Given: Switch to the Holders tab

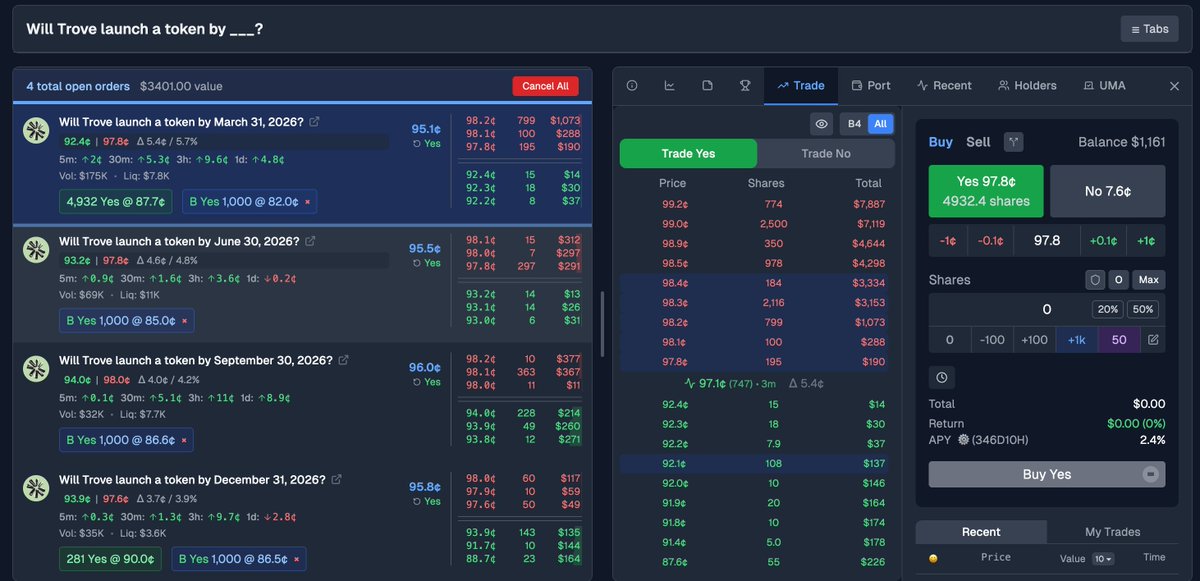Looking at the screenshot, I should (1026, 86).
